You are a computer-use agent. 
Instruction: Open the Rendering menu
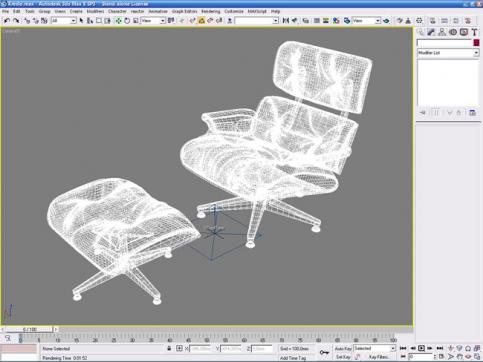point(211,11)
